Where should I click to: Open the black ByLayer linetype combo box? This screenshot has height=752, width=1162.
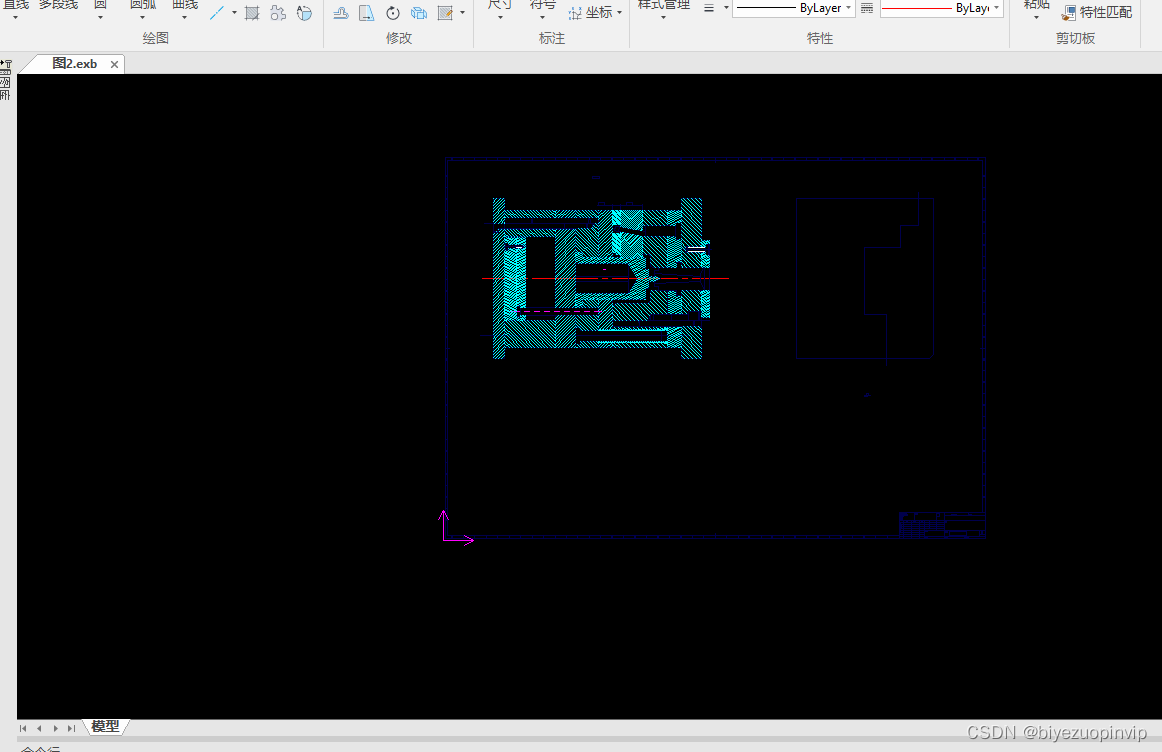[x=793, y=8]
